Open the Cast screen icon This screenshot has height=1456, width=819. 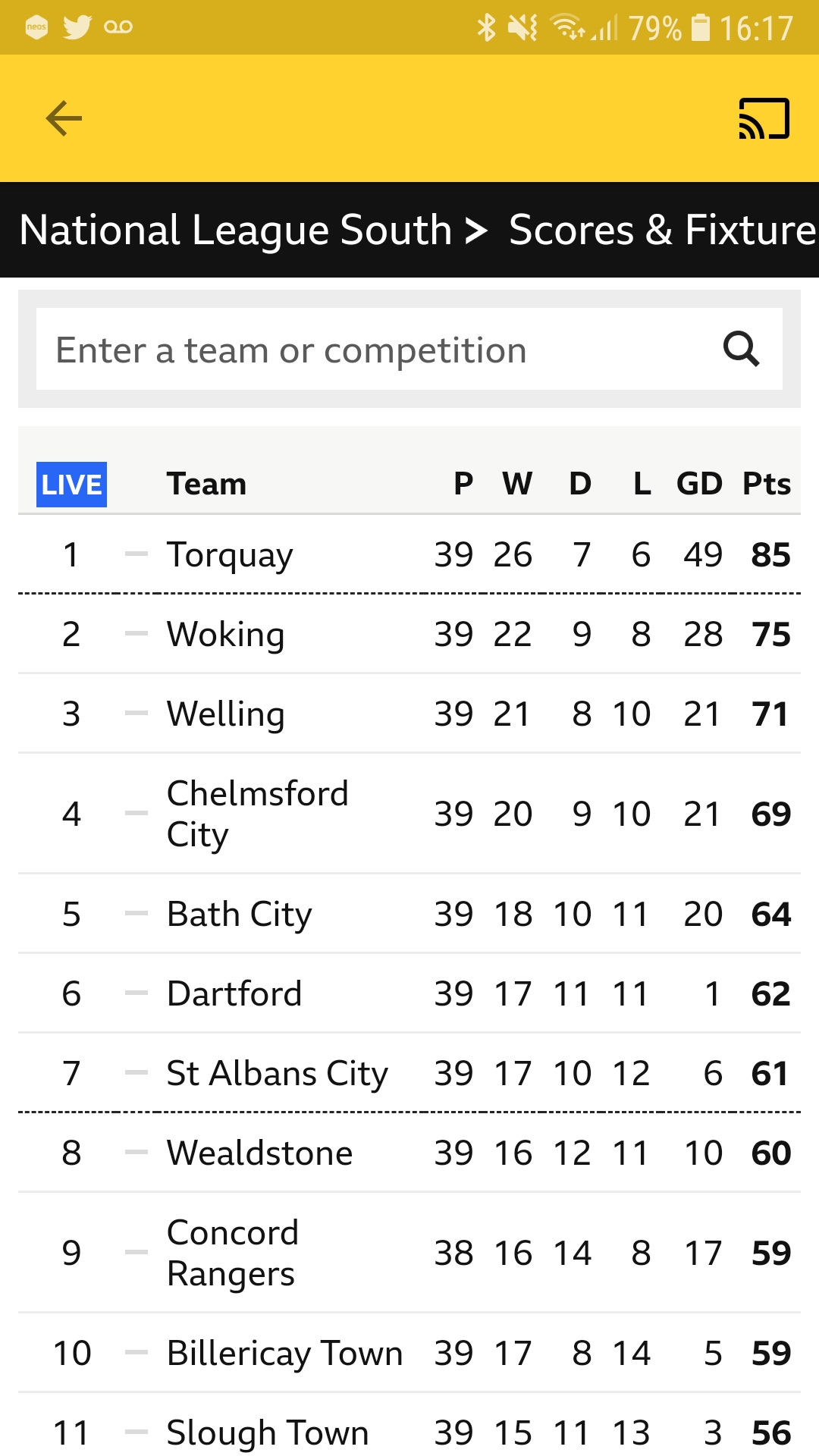(764, 118)
